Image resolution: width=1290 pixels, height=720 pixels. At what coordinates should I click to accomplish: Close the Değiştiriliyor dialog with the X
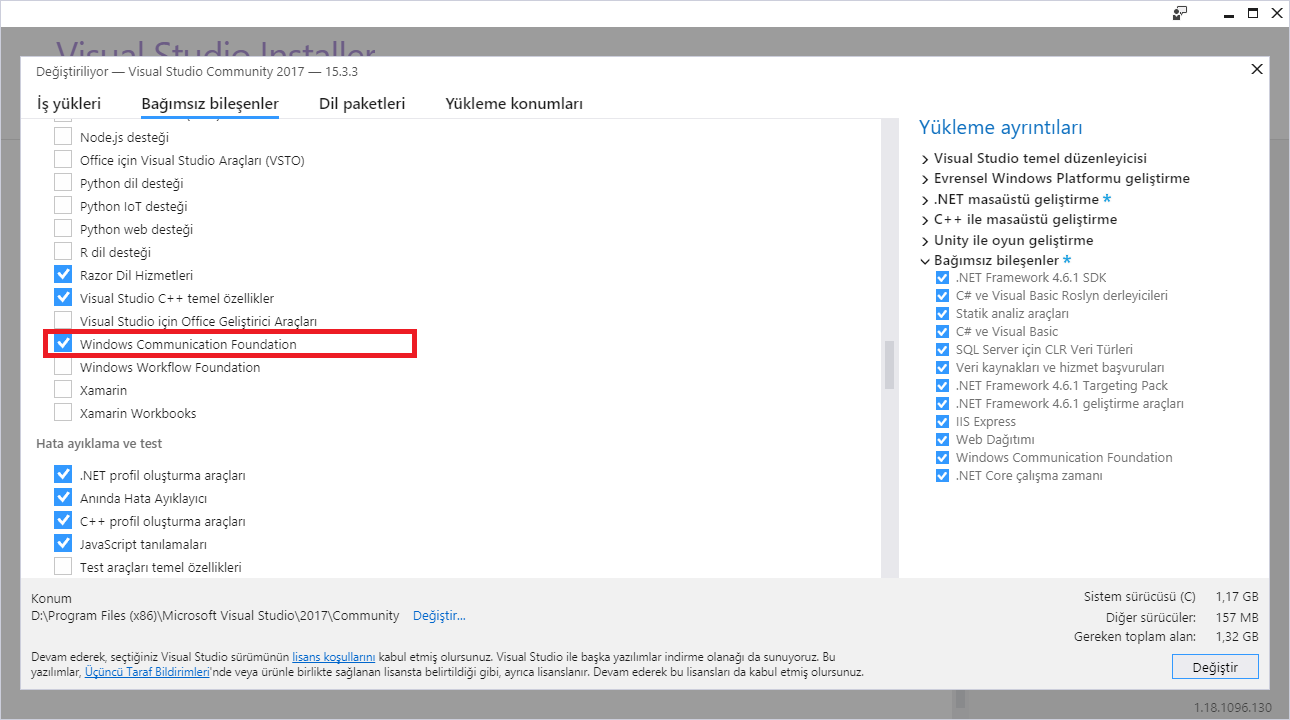point(1257,69)
